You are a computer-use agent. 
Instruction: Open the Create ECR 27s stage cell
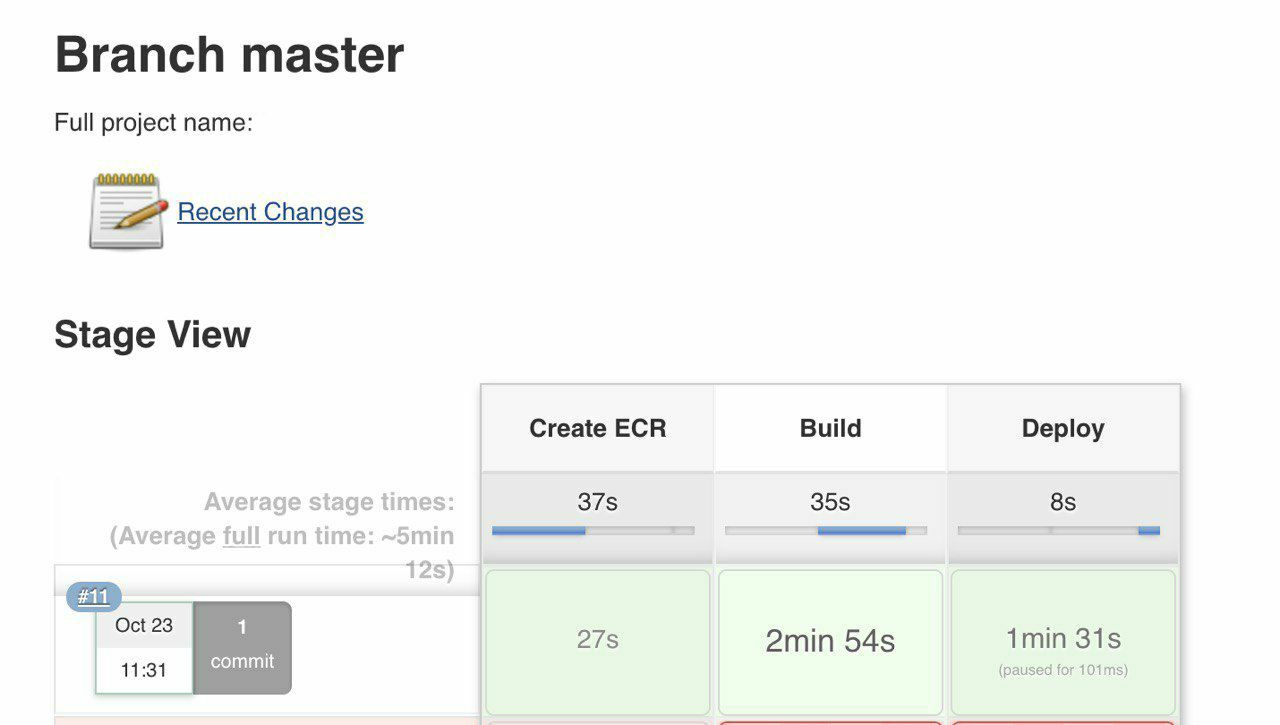pyautogui.click(x=597, y=640)
